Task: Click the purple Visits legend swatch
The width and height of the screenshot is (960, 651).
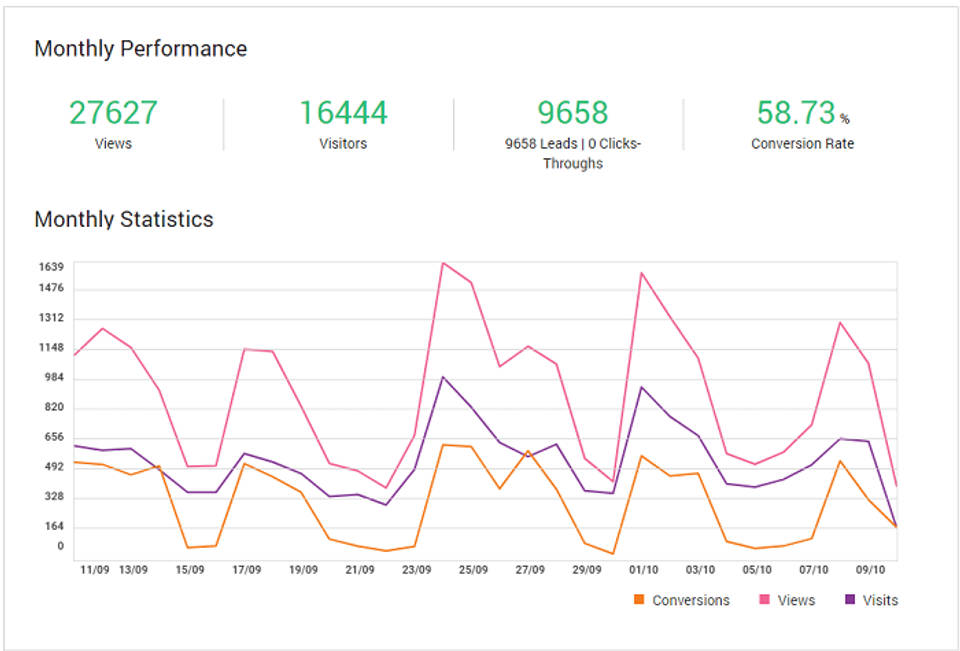Action: [x=850, y=600]
